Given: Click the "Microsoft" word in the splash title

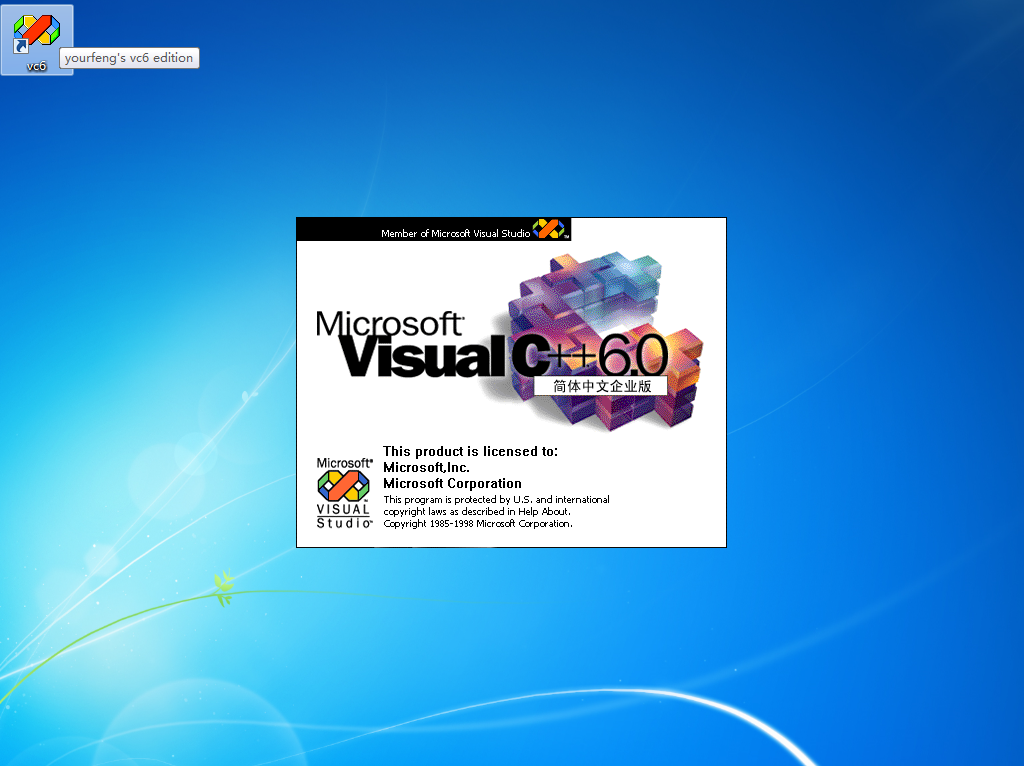Looking at the screenshot, I should coord(389,323).
